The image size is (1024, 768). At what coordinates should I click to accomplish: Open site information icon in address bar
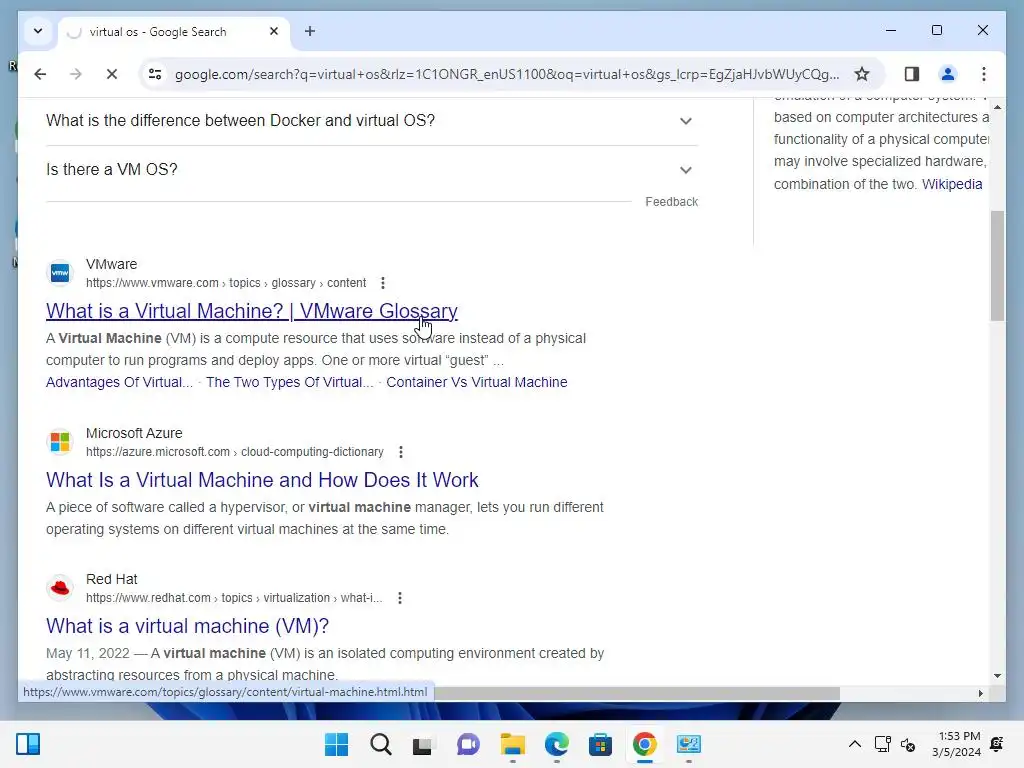[155, 74]
